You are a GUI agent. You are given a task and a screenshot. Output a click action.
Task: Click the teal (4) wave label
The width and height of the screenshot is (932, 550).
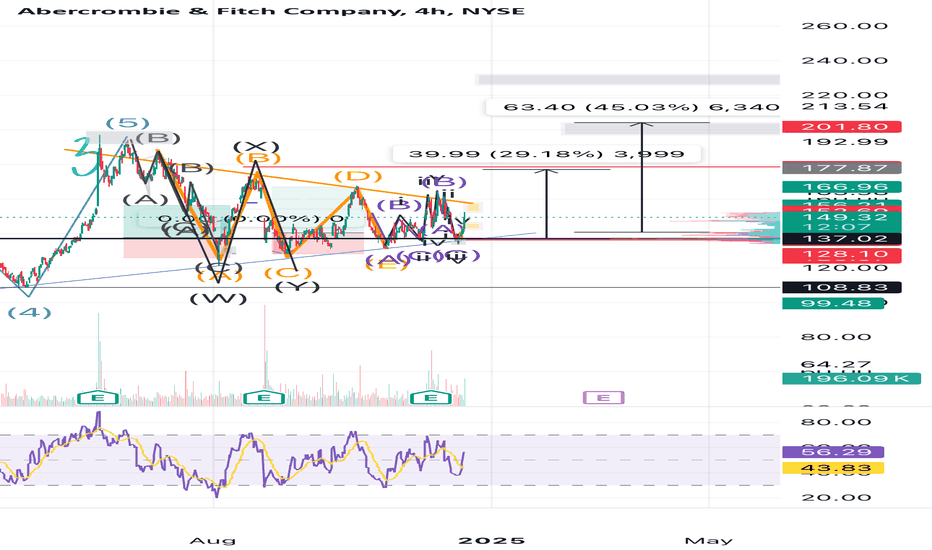pos(29,312)
